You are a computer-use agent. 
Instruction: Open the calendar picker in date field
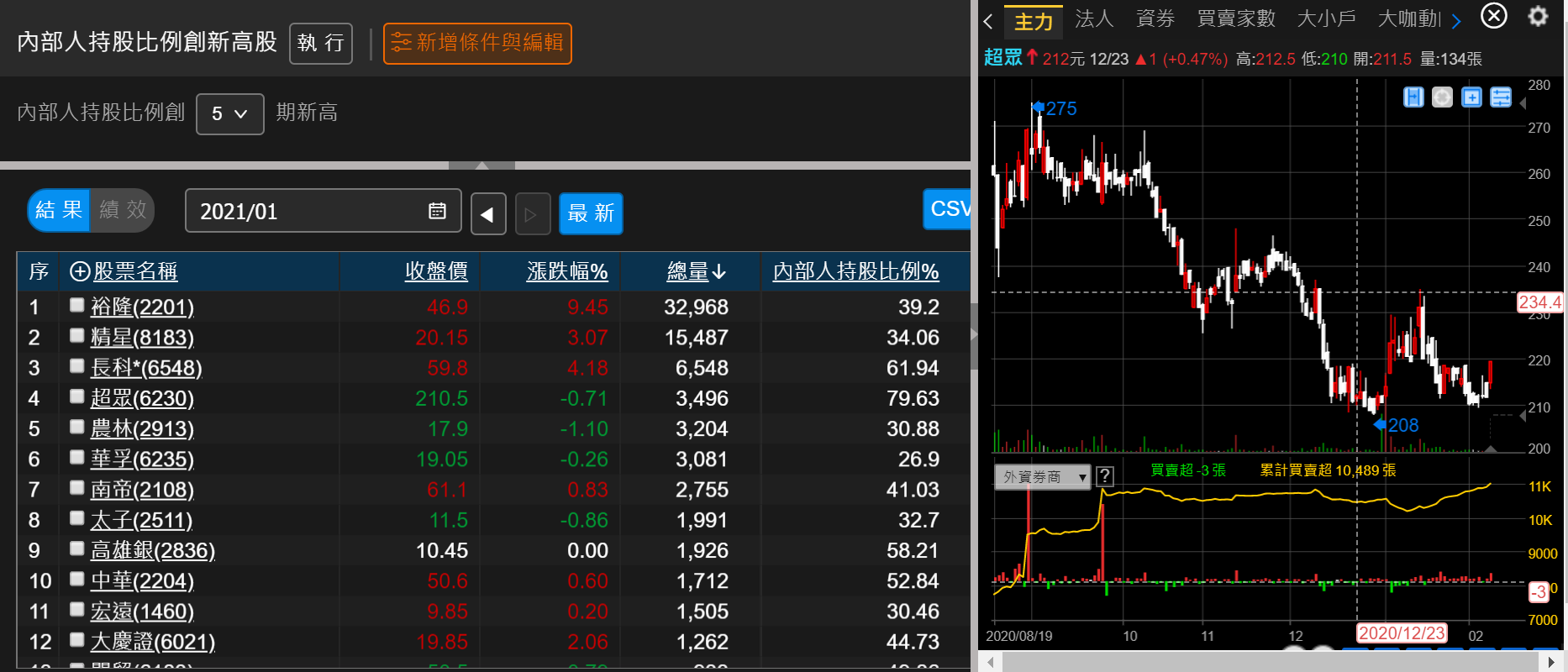pos(437,211)
